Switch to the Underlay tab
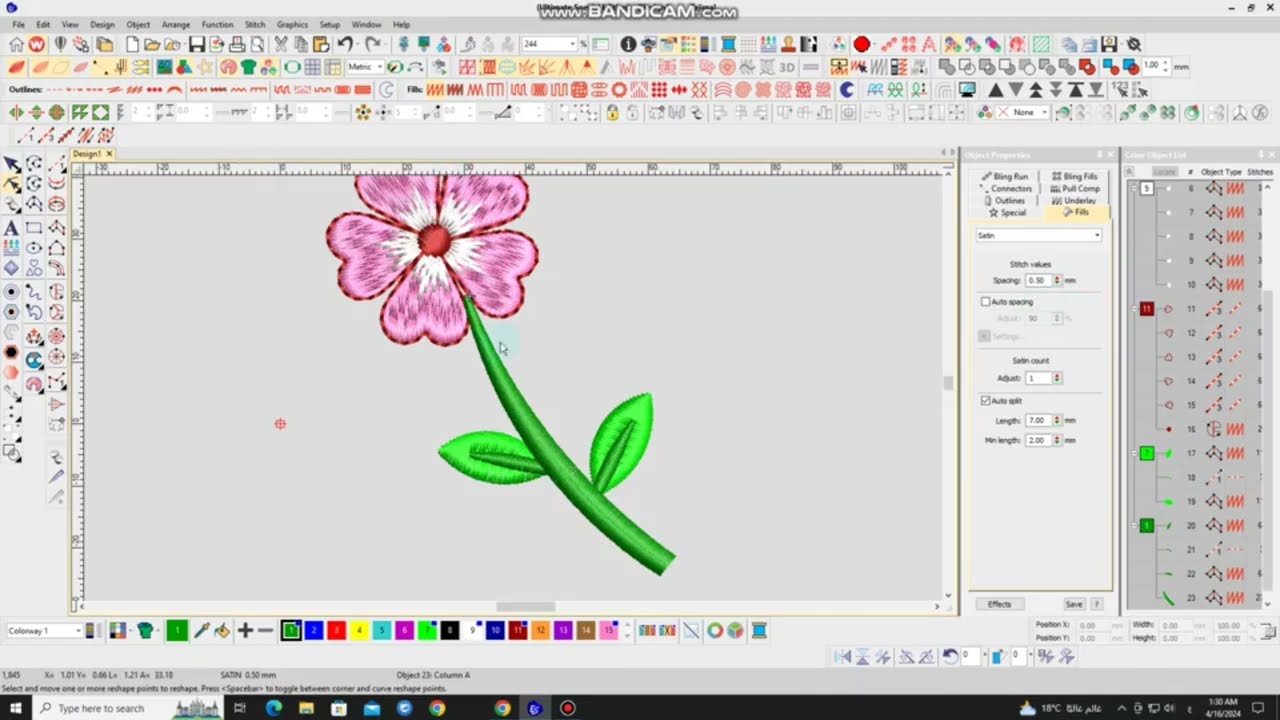The image size is (1280, 720). 1075,200
